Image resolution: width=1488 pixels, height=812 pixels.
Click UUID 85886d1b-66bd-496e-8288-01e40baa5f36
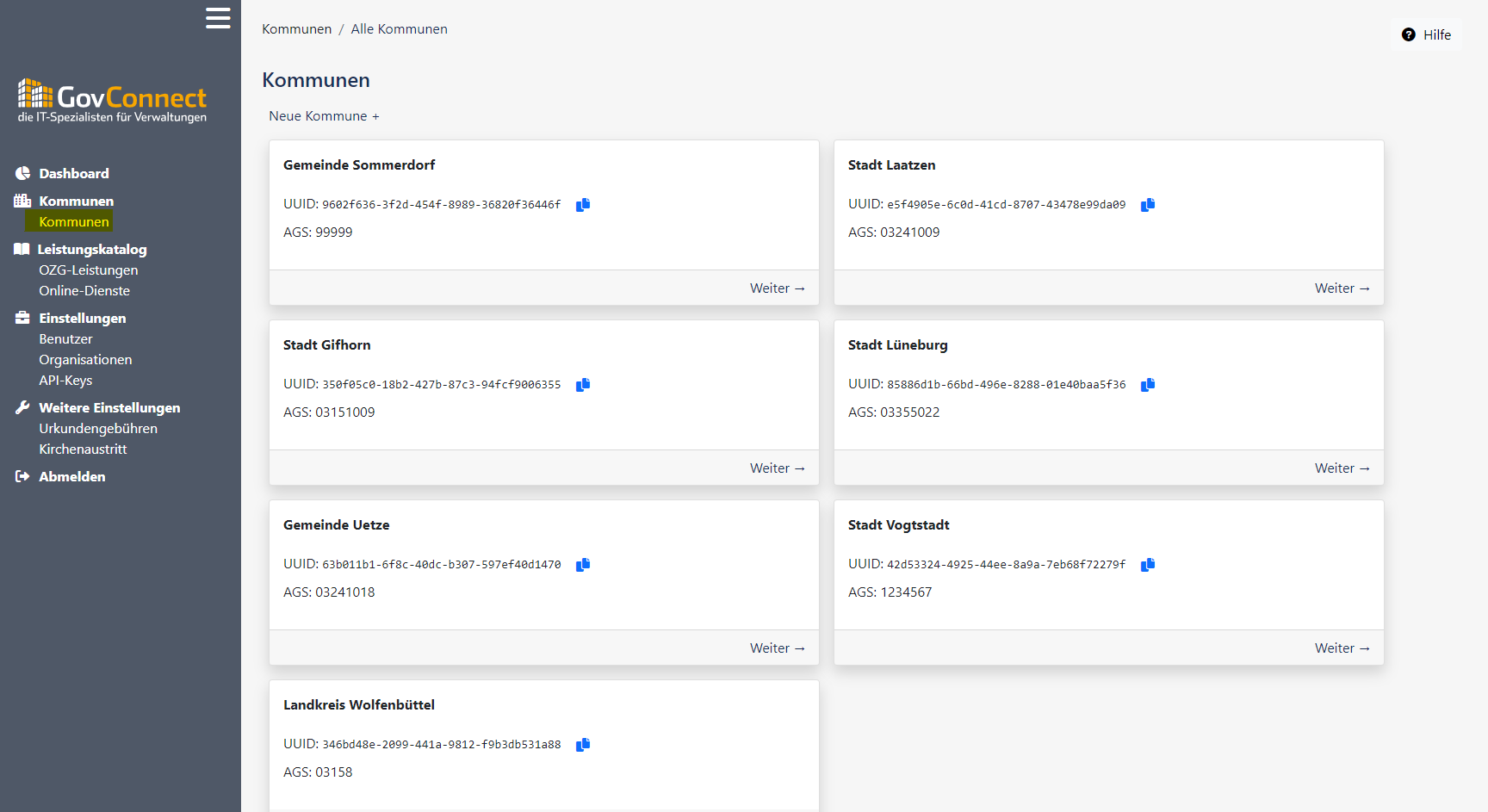click(1007, 385)
